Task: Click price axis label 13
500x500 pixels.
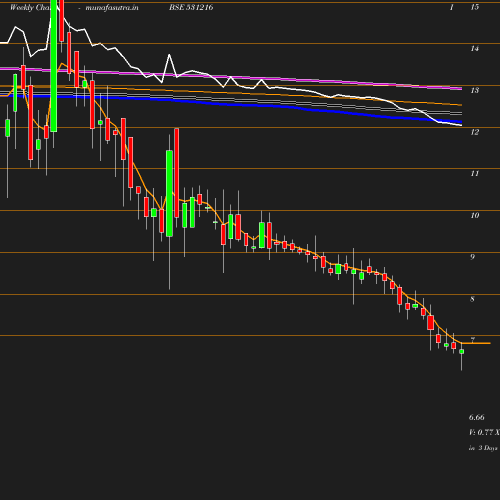Action: pos(475,90)
